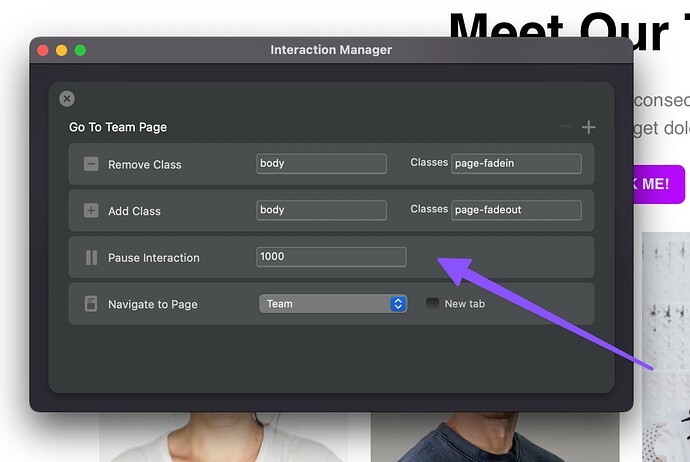
Task: Click the minus icon beside the plus
Action: pyautogui.click(x=565, y=127)
